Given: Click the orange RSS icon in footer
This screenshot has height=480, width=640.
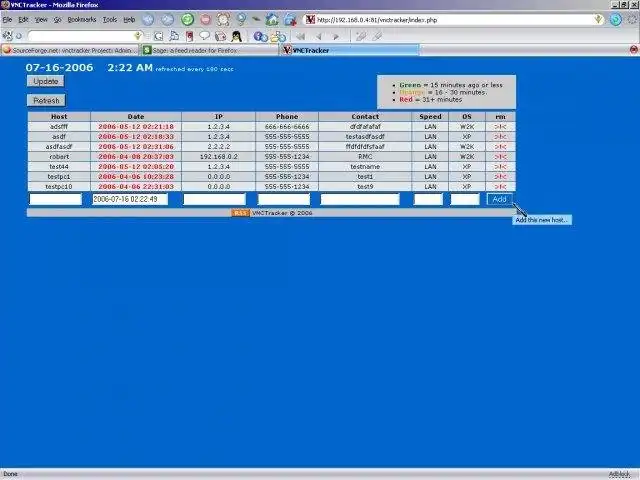Looking at the screenshot, I should [x=240, y=213].
